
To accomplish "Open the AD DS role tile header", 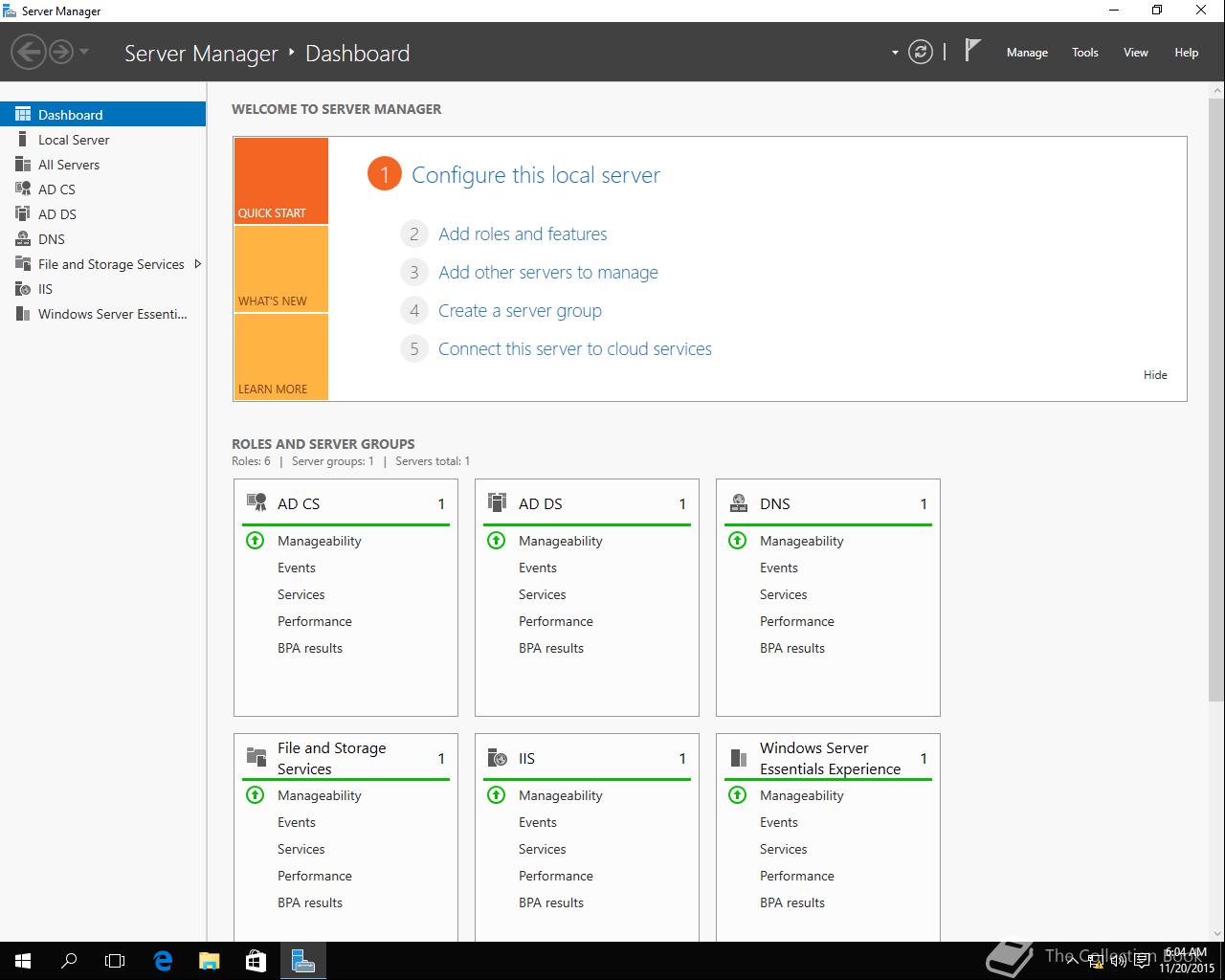I will 587,503.
